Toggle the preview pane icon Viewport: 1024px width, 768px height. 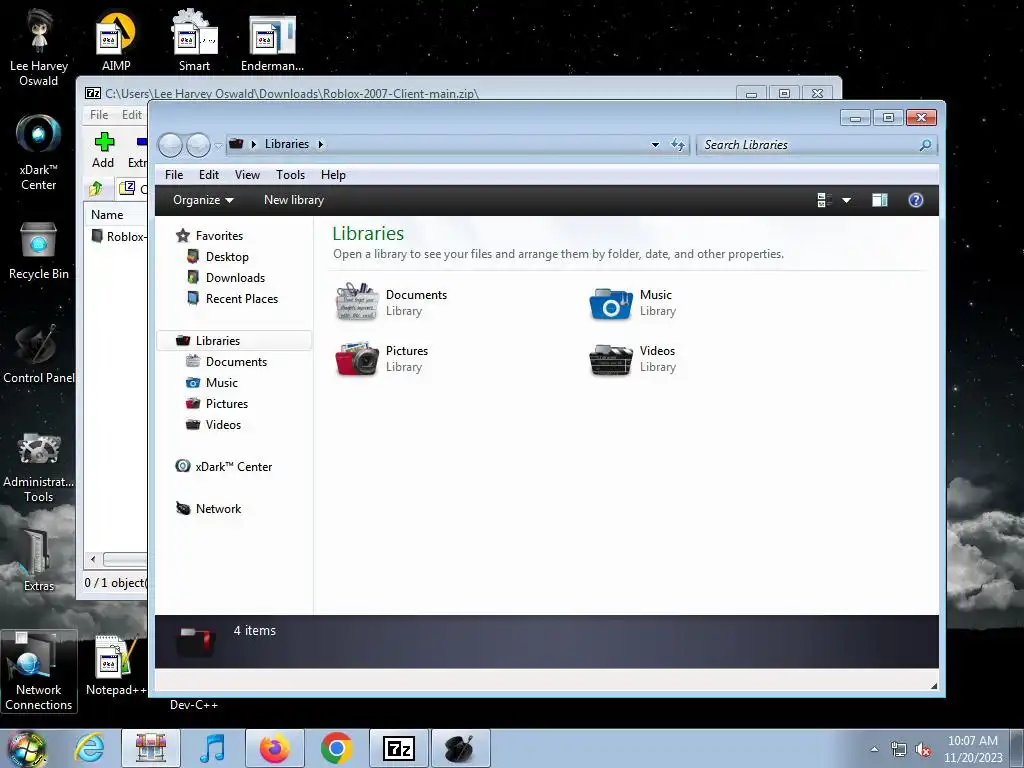click(x=880, y=200)
